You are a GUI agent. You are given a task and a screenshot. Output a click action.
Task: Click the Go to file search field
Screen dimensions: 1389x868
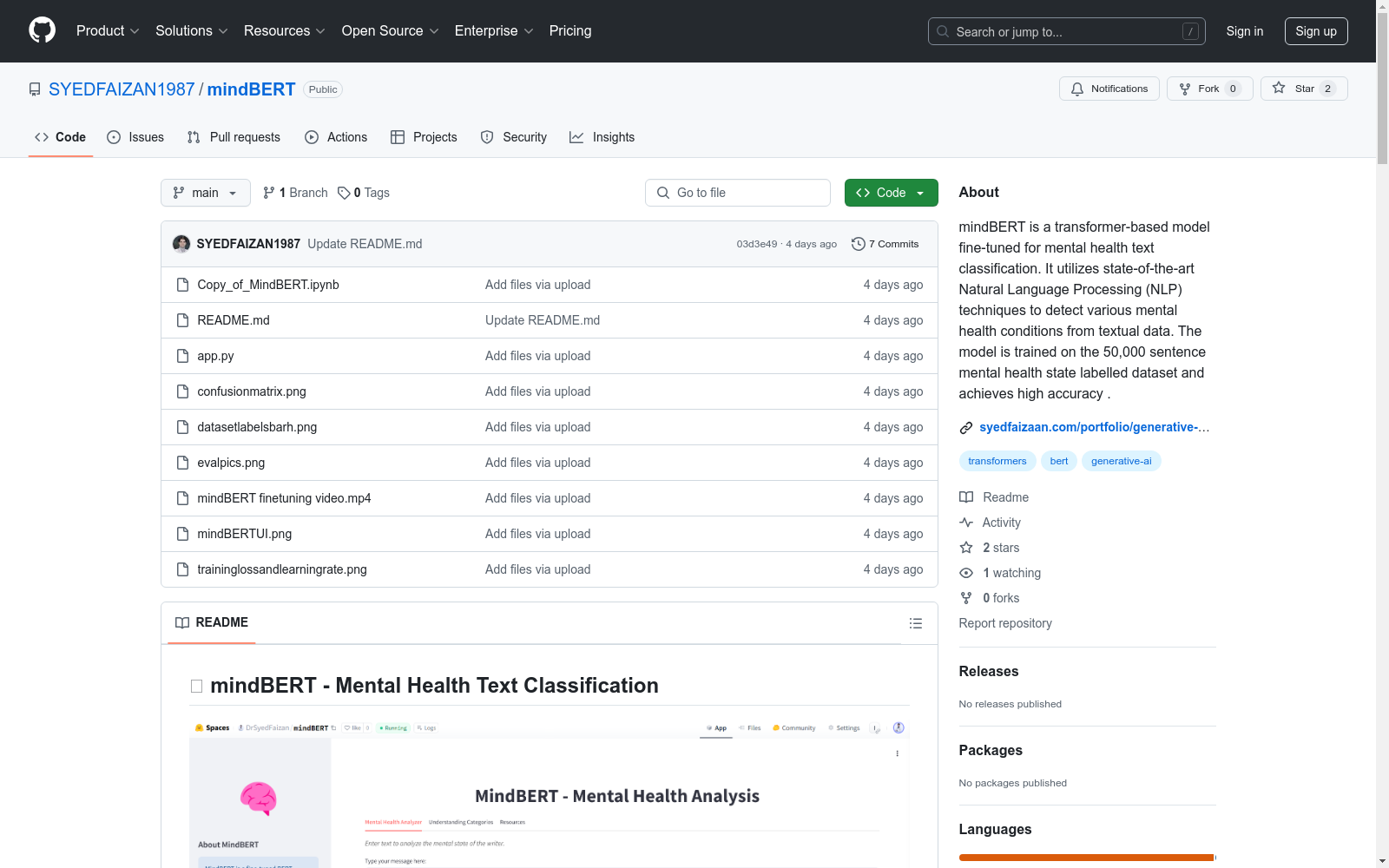tap(738, 193)
